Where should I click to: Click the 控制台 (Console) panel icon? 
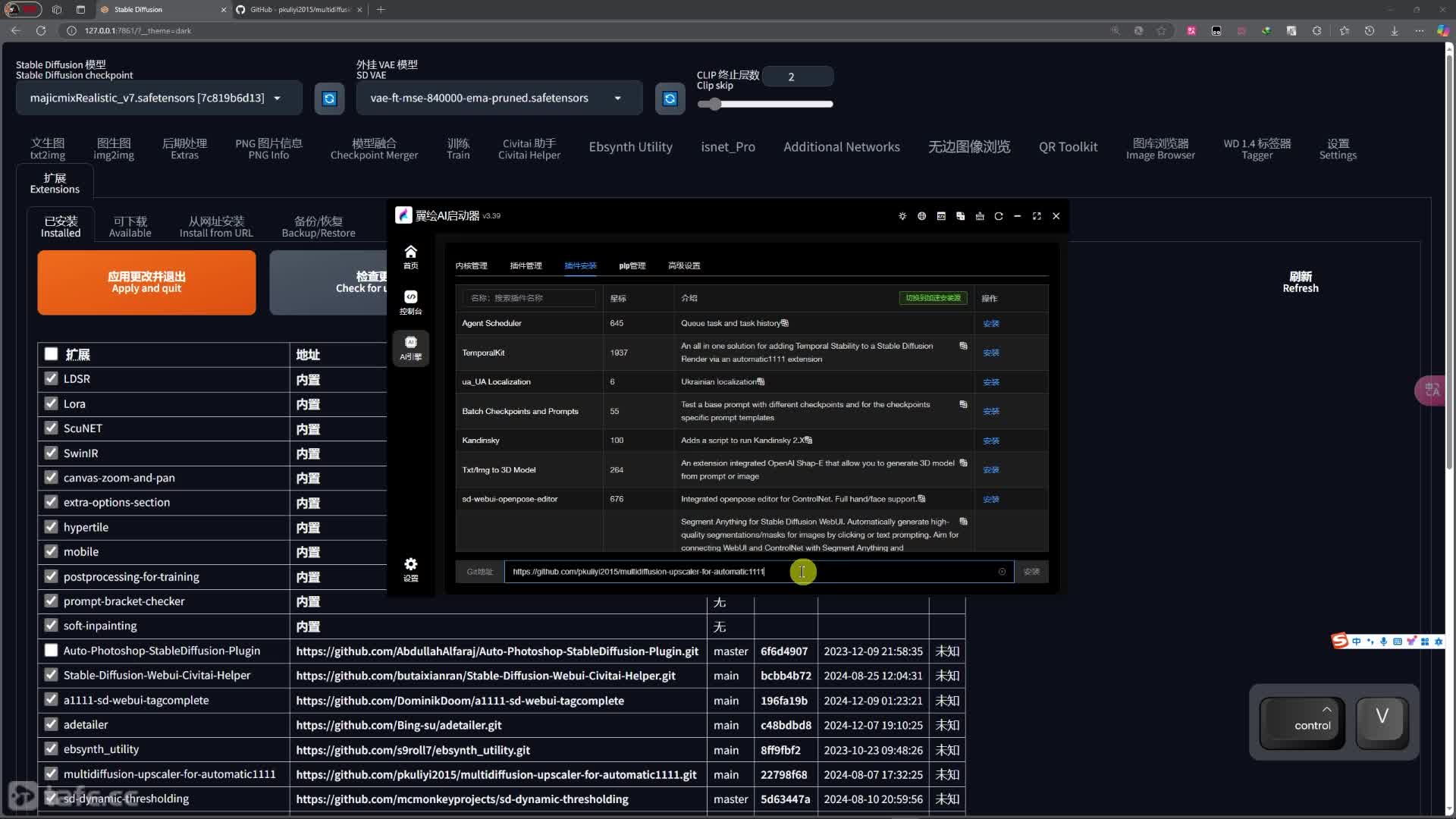[x=411, y=300]
